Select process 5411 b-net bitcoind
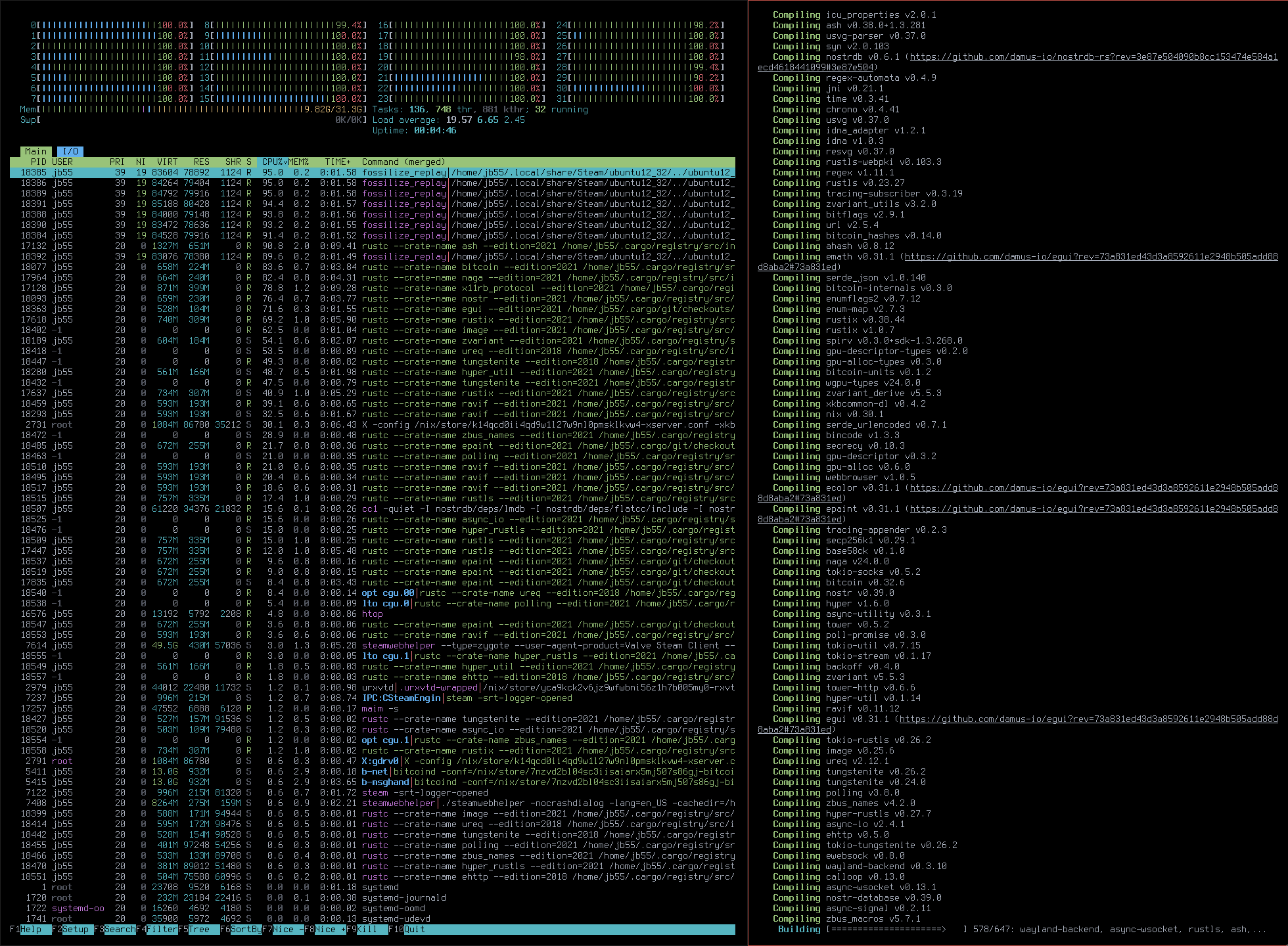 point(373,771)
